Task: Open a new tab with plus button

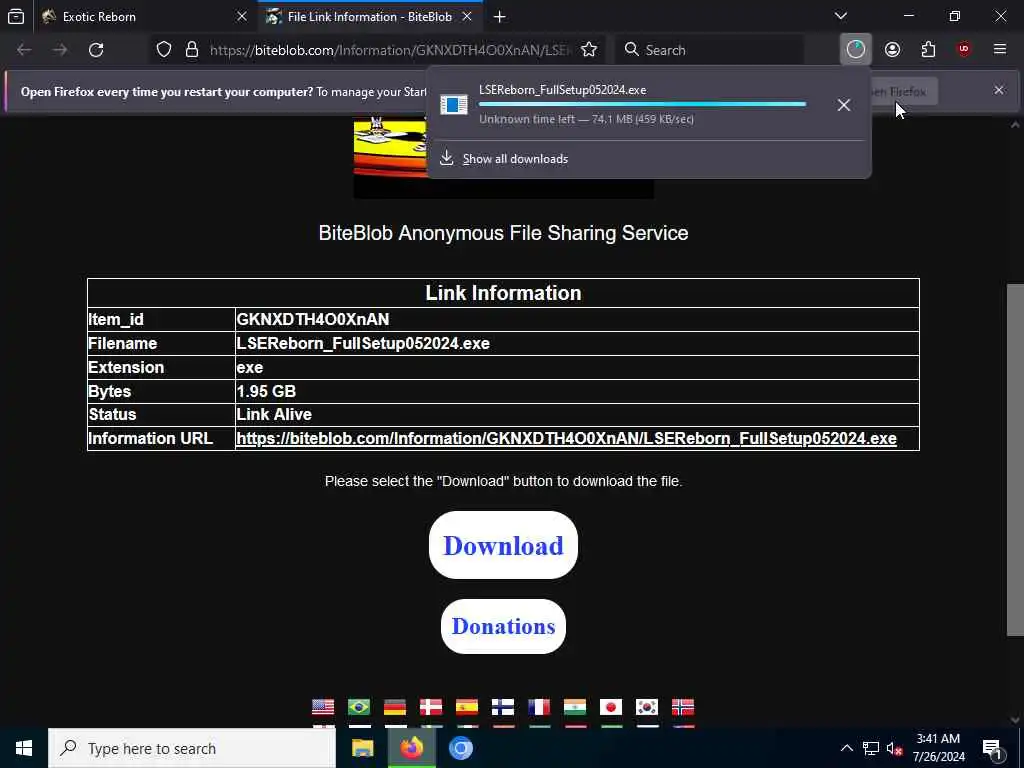Action: 500,17
